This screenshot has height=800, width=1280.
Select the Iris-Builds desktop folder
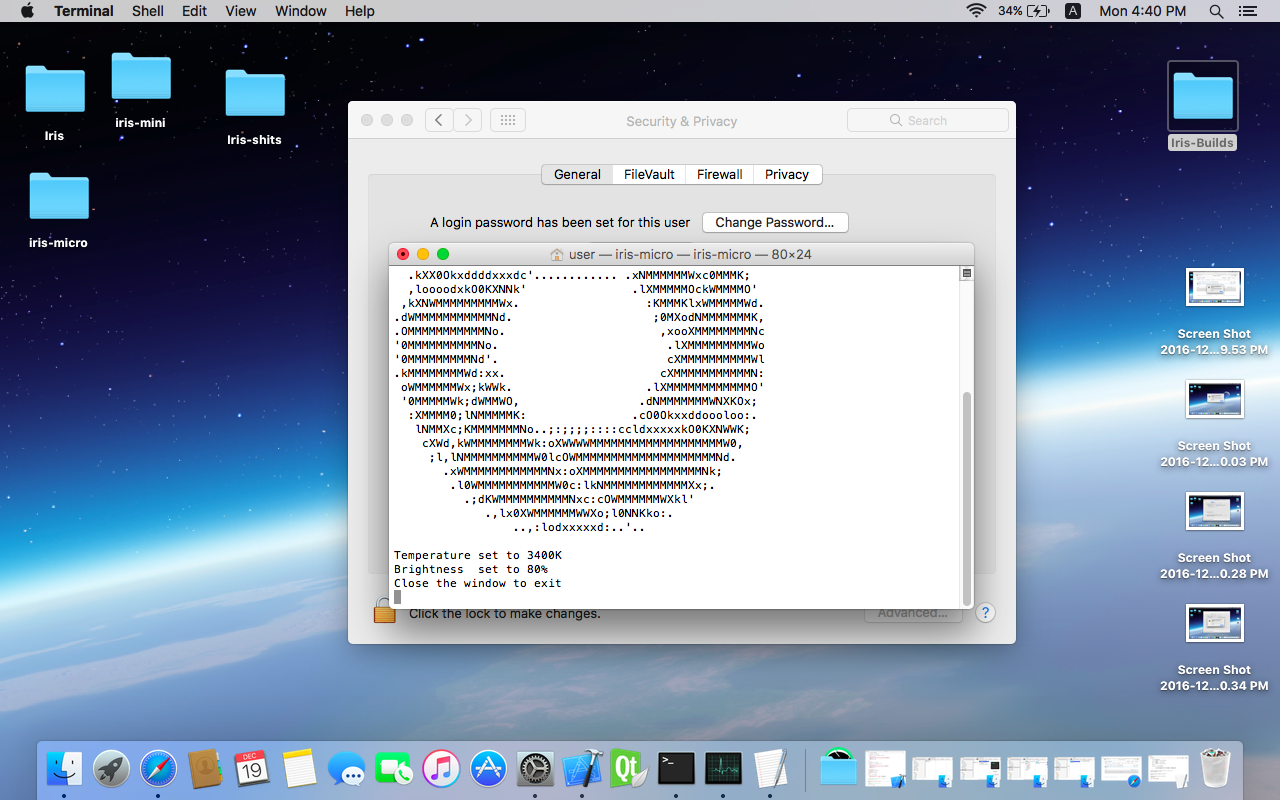point(1203,106)
